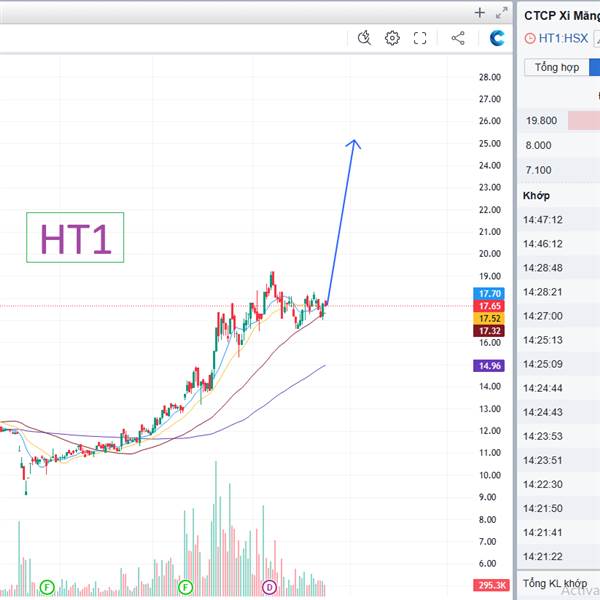Click the Khớp column header

[x=536, y=196]
